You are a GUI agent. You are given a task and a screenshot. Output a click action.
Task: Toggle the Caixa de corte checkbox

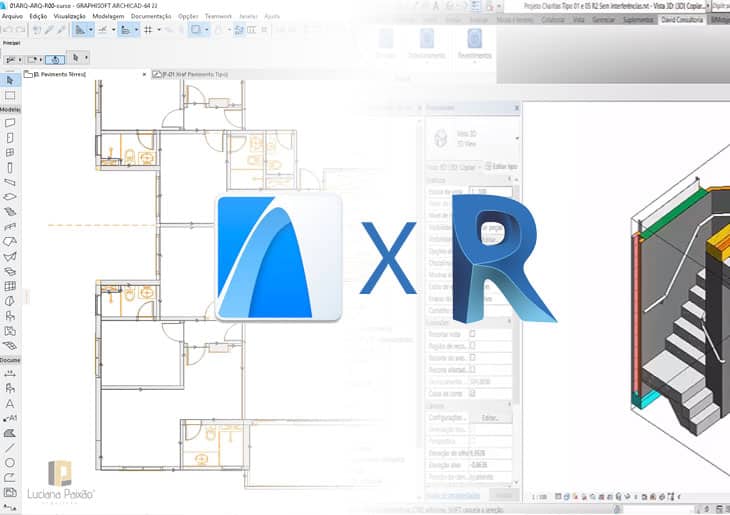pos(472,393)
